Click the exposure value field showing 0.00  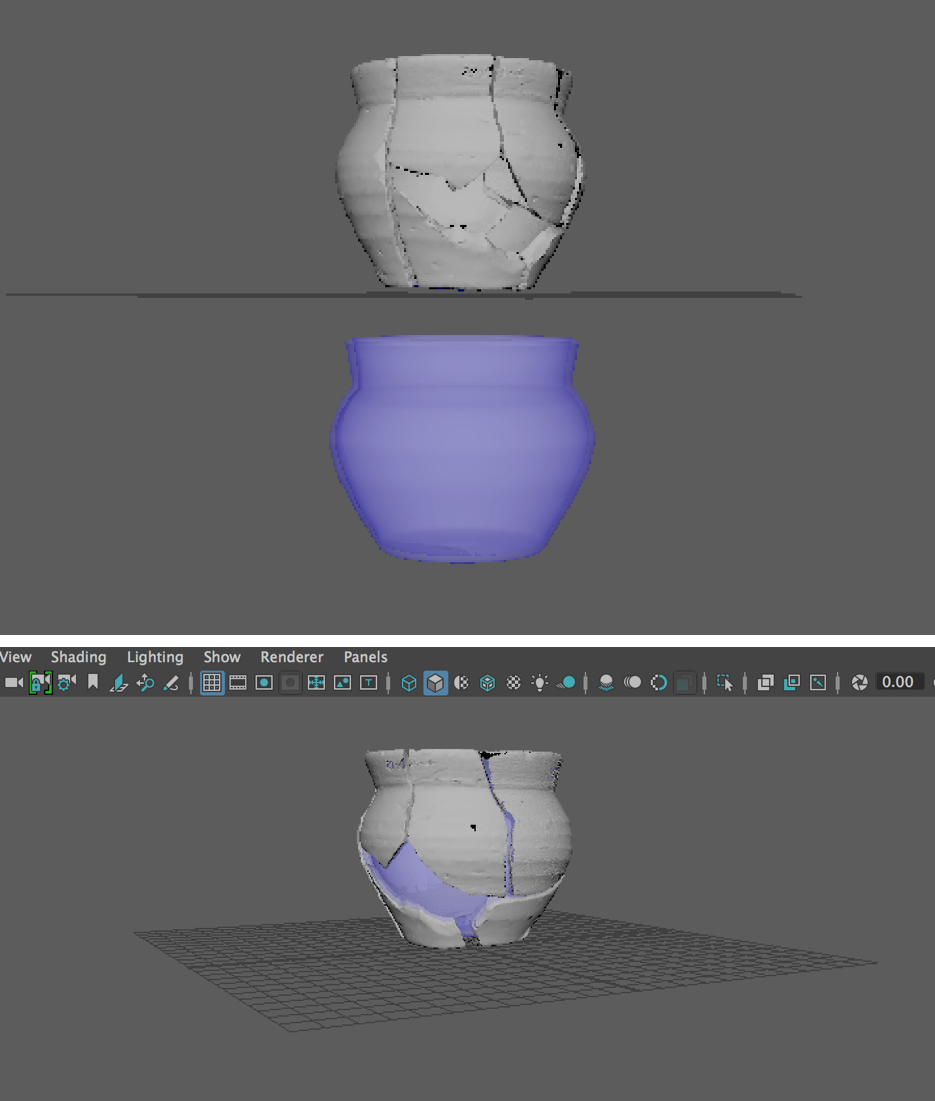[x=898, y=682]
